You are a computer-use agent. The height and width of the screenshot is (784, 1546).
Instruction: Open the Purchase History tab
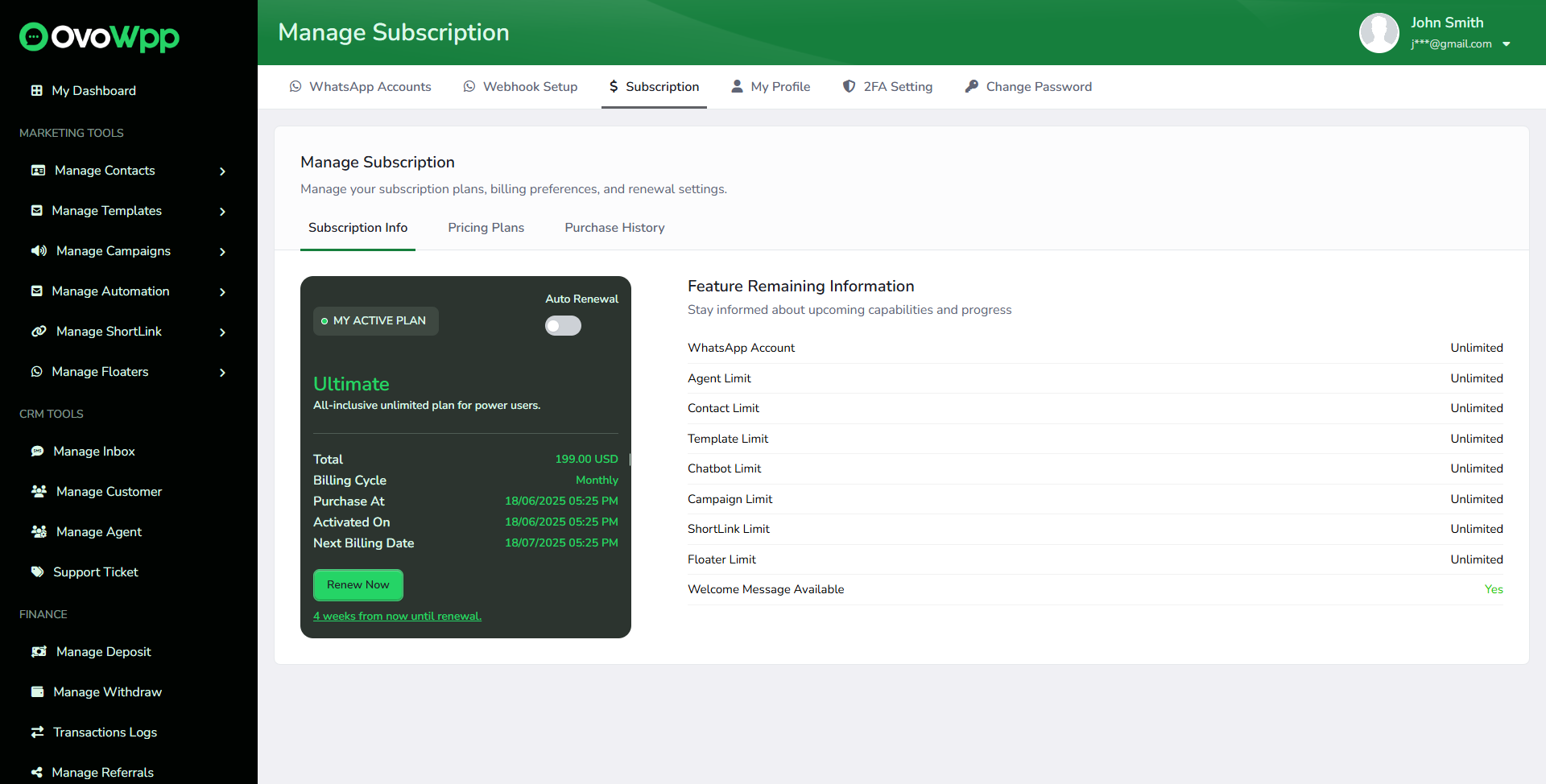point(614,228)
